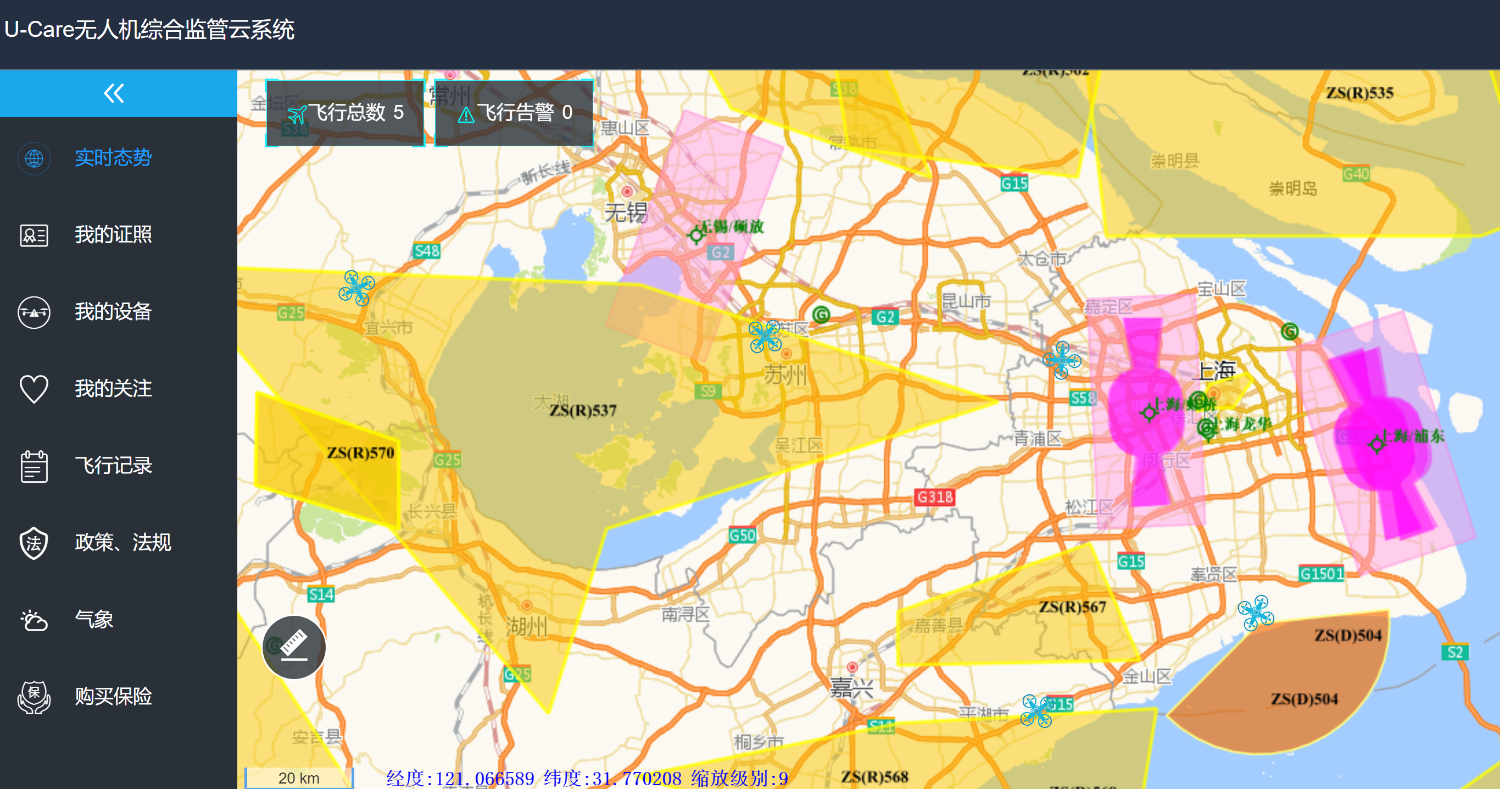Click the 崇明岛 label on map

click(x=1293, y=189)
